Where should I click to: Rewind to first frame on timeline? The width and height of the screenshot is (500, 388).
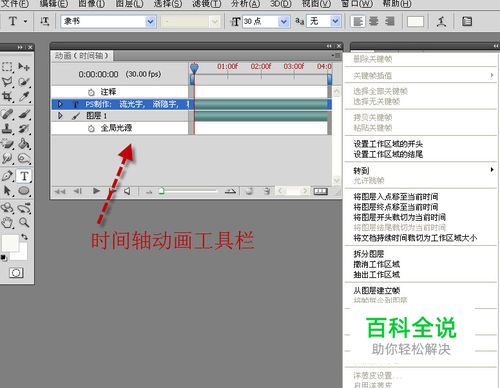pos(60,191)
